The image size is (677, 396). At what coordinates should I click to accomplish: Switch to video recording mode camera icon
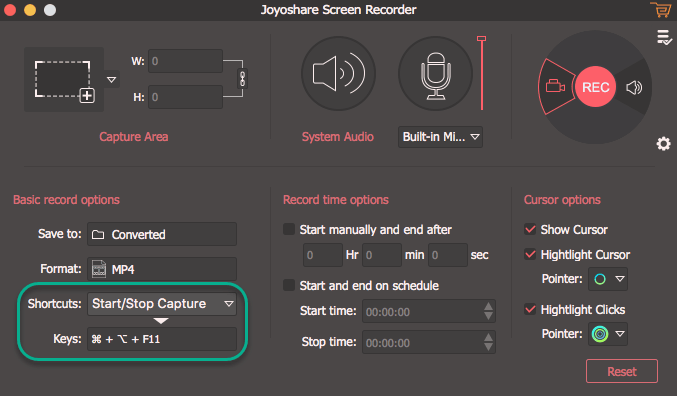[x=556, y=86]
